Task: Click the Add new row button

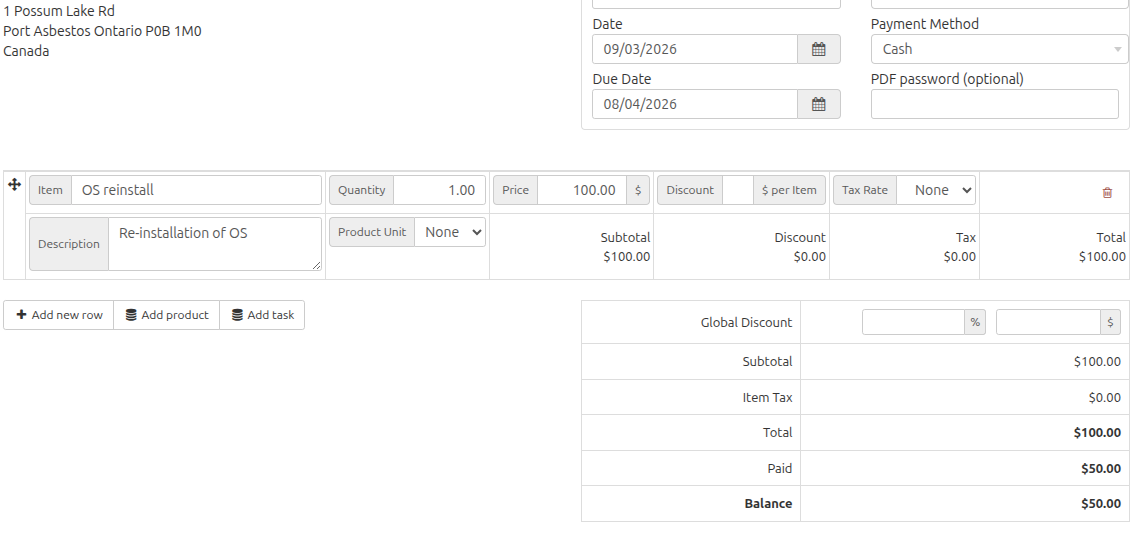Action: point(59,315)
